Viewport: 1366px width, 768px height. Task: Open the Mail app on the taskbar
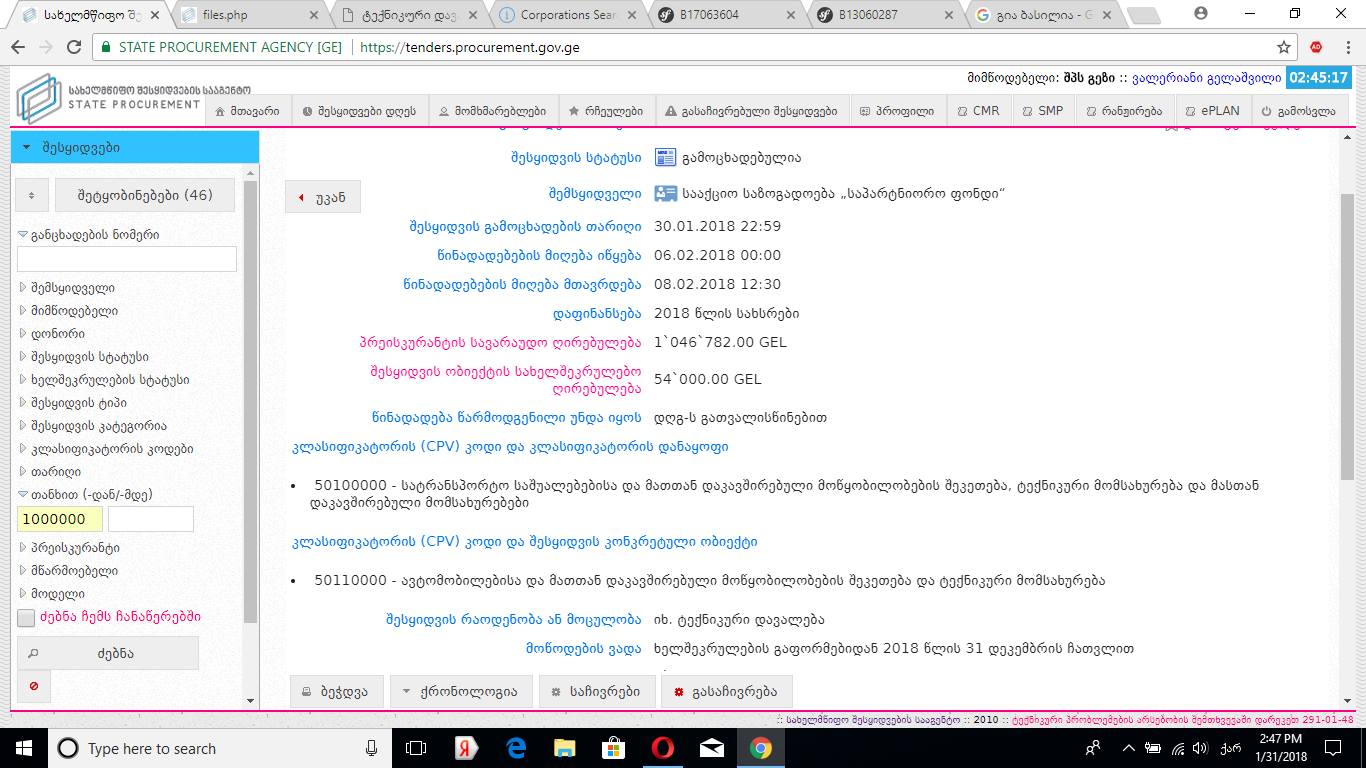coord(711,748)
